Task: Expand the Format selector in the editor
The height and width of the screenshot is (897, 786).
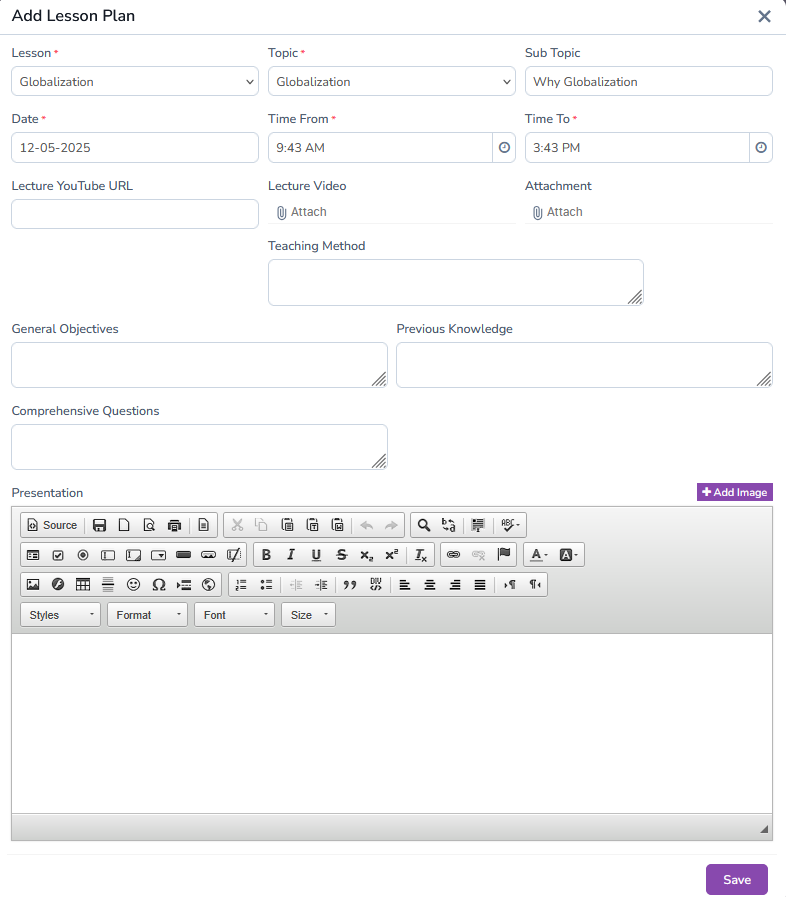Action: click(147, 614)
